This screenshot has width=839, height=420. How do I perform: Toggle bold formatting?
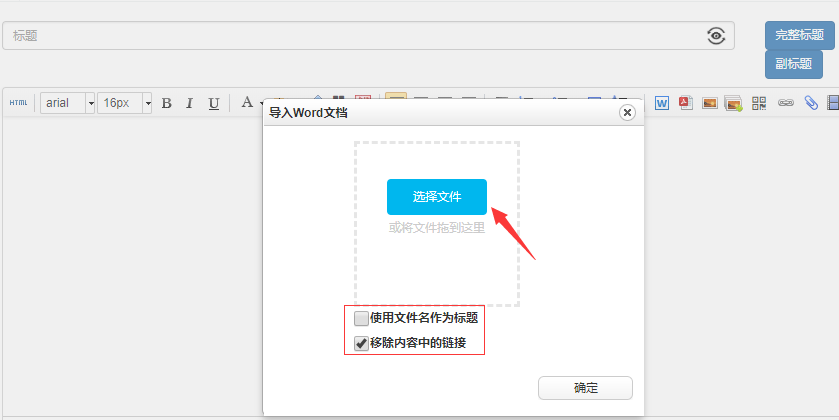167,103
